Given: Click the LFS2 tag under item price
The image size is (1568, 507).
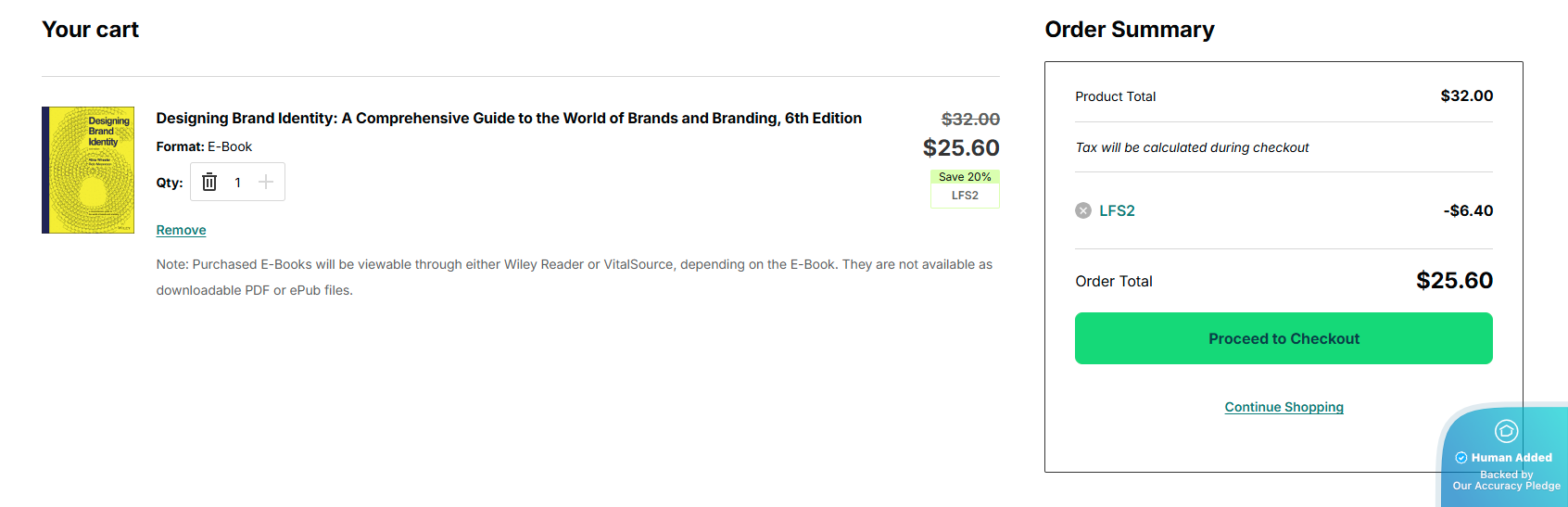Looking at the screenshot, I should (965, 196).
